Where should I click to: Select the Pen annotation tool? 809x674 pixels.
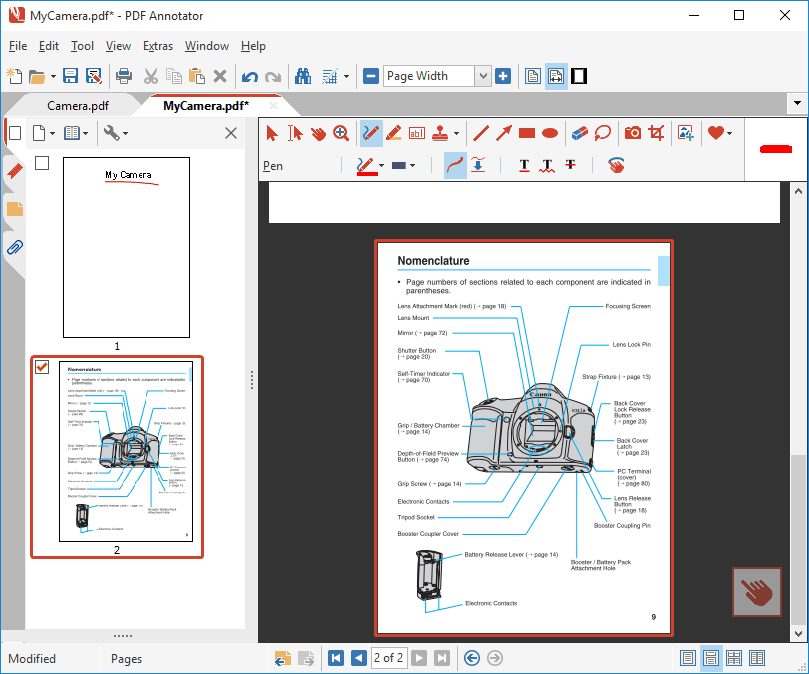(x=370, y=133)
